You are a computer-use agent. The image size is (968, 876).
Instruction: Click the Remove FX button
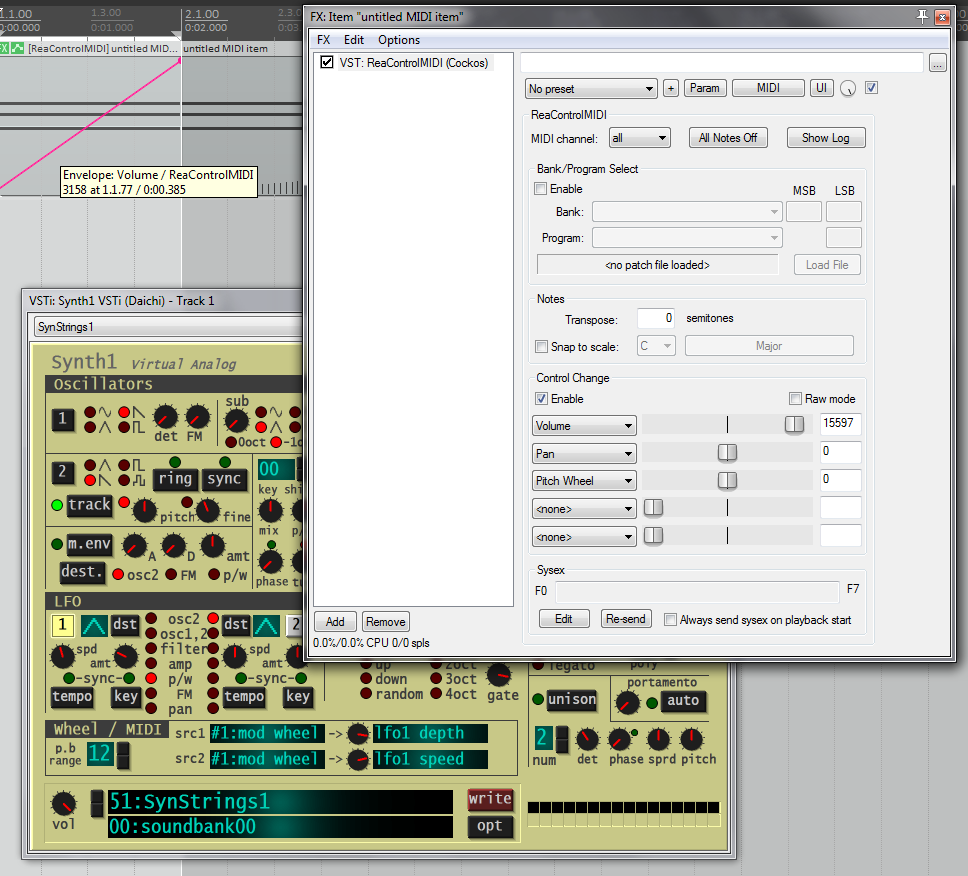point(385,622)
